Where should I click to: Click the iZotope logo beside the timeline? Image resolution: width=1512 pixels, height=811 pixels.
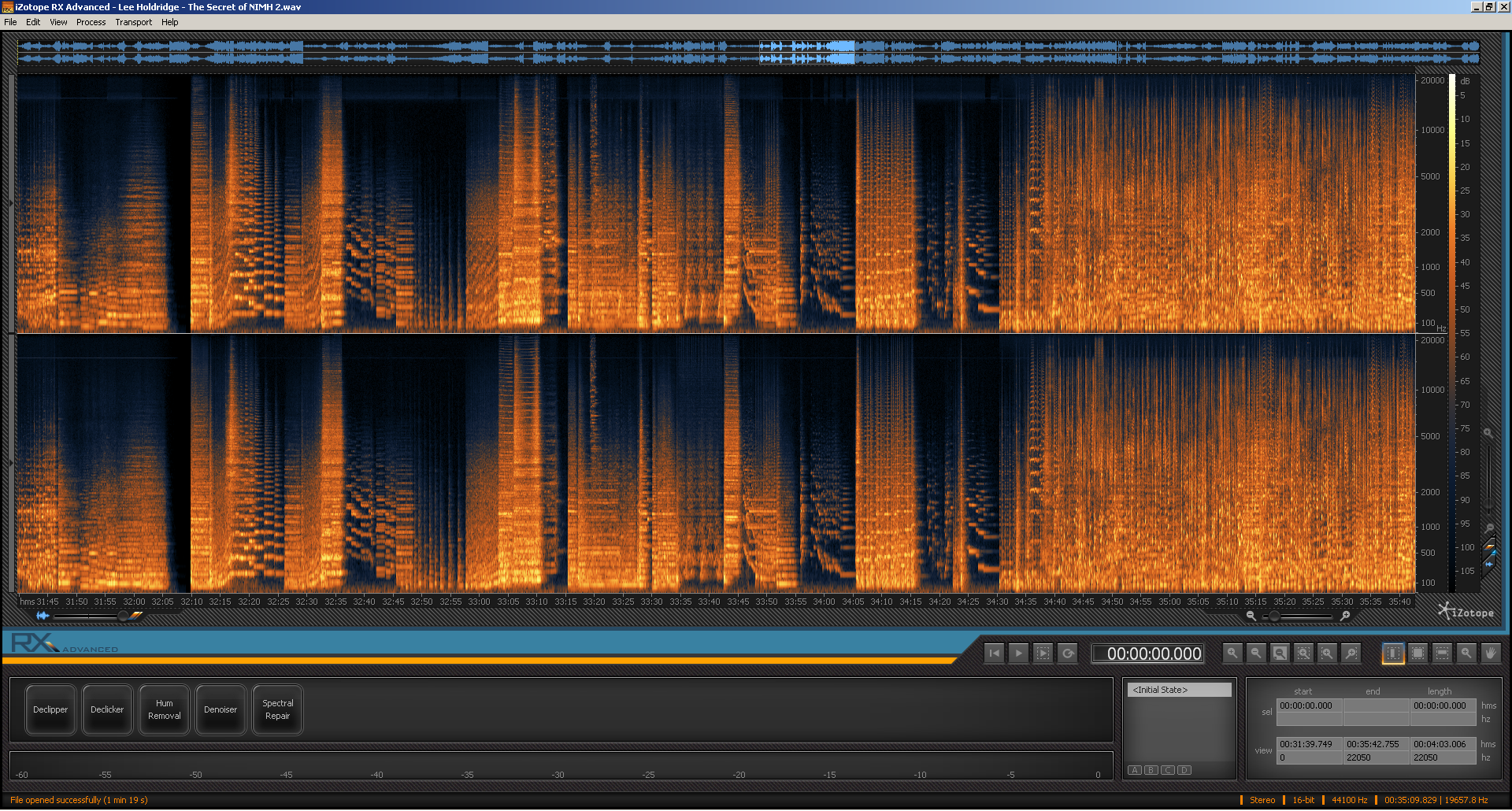[x=1465, y=613]
